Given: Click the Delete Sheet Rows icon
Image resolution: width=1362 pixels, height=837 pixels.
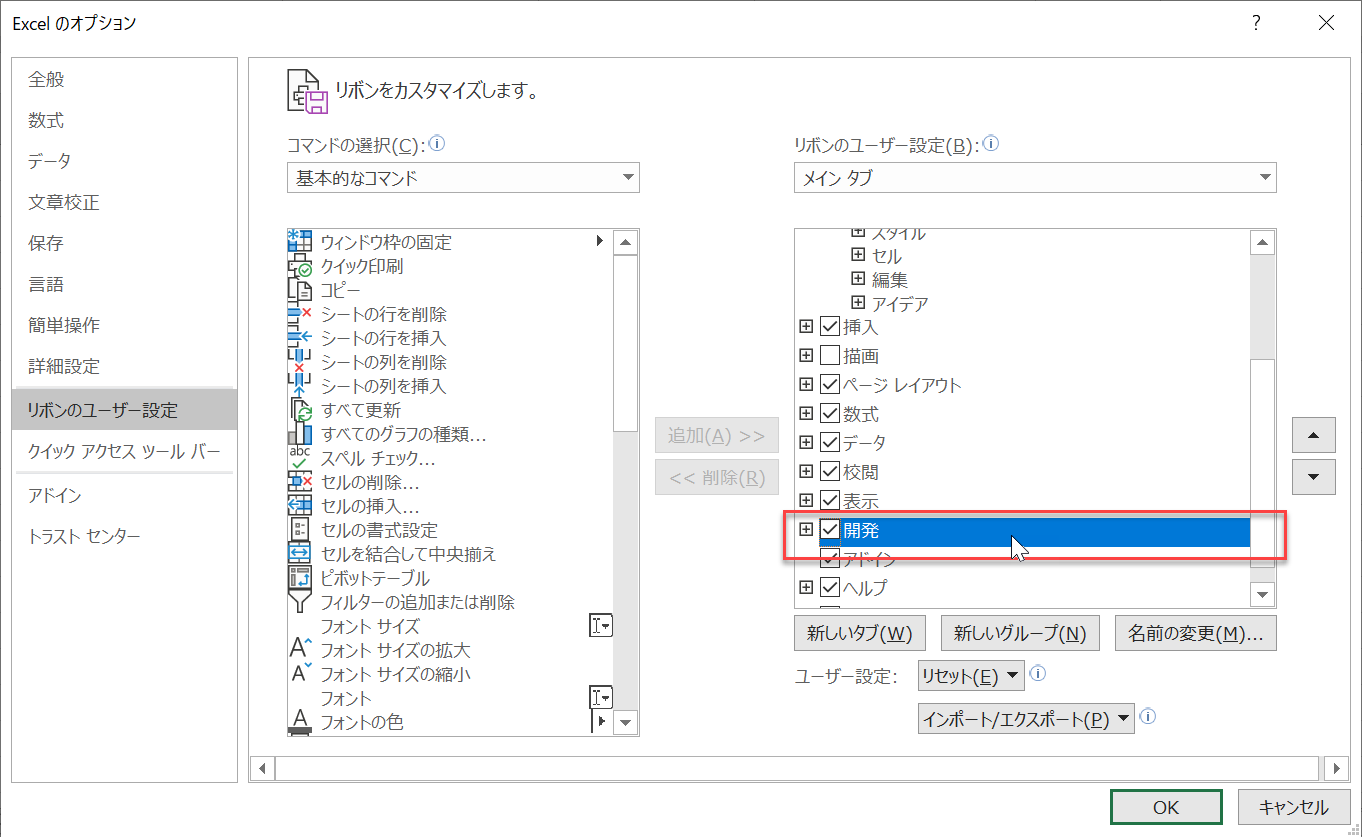Looking at the screenshot, I should point(300,314).
